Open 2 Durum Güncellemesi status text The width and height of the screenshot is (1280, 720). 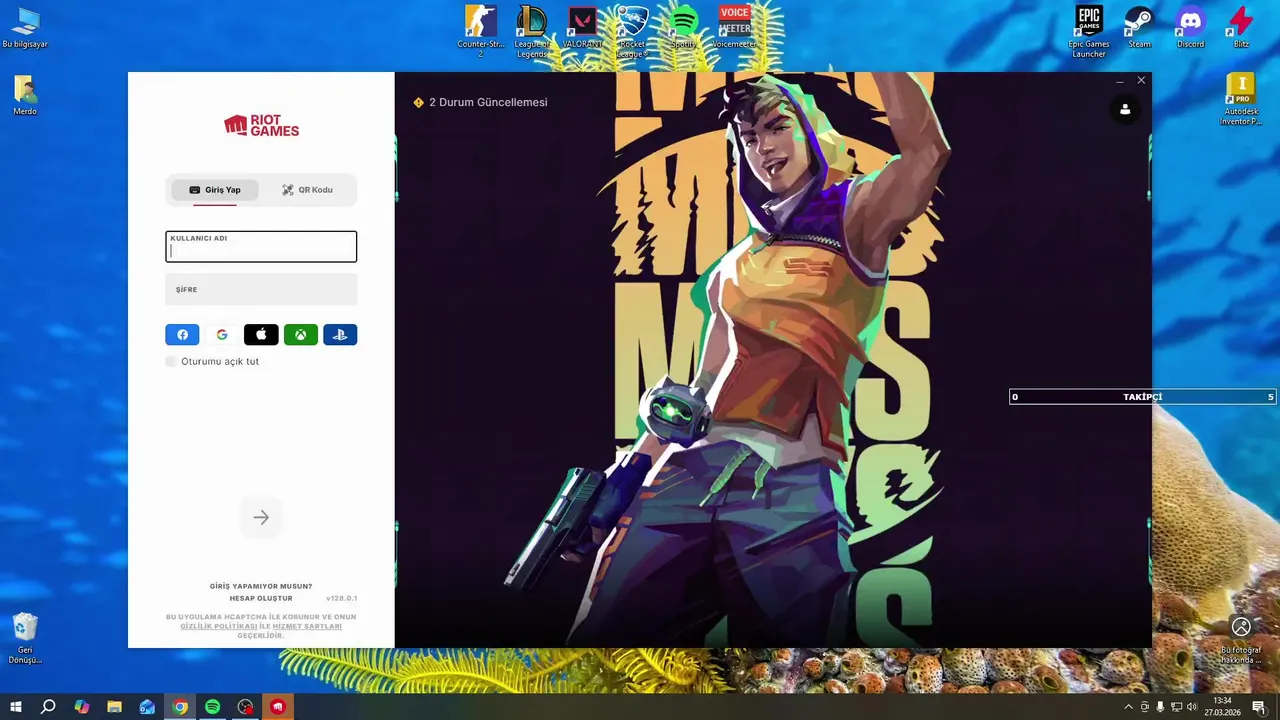point(488,102)
